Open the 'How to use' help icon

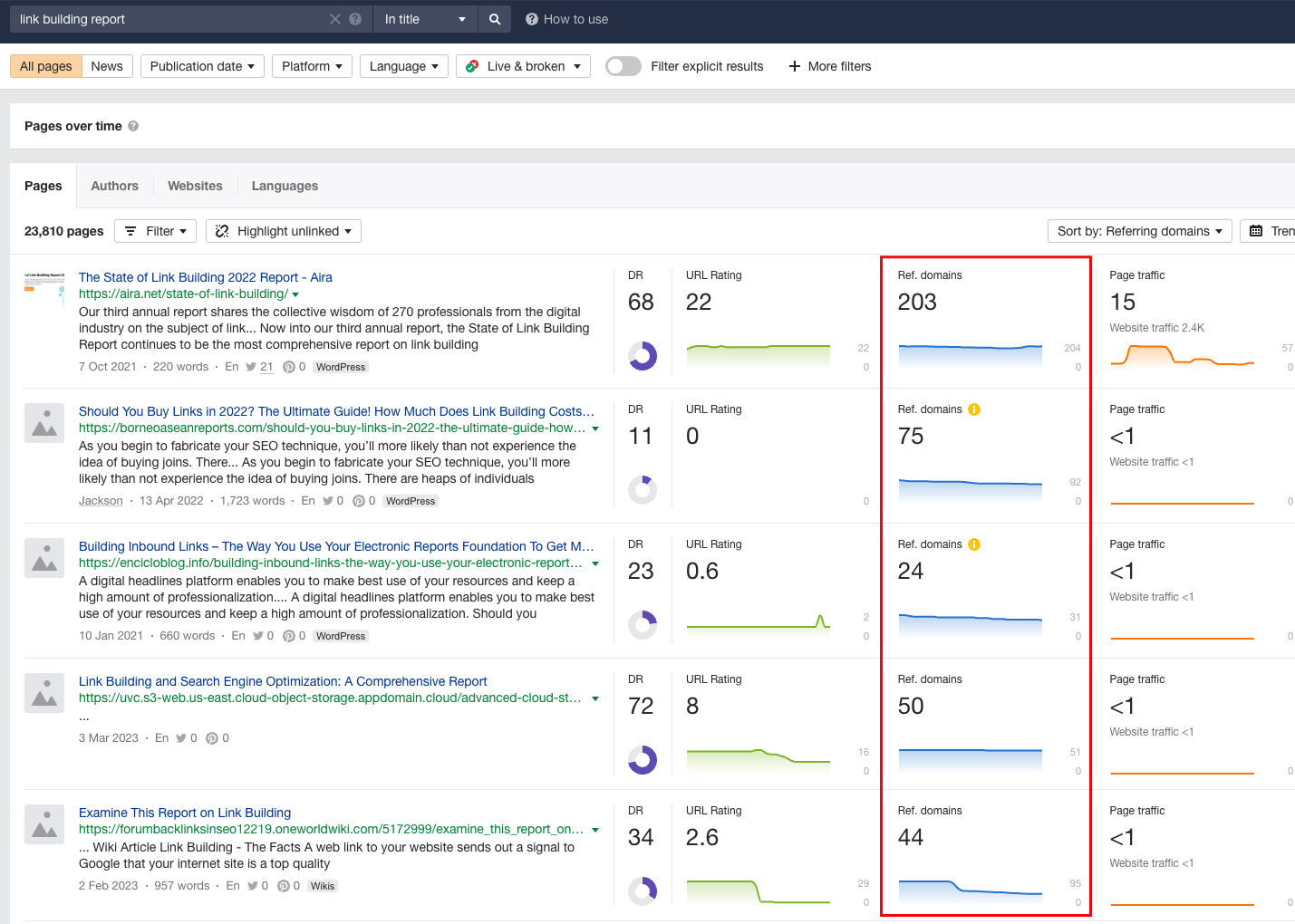533,18
